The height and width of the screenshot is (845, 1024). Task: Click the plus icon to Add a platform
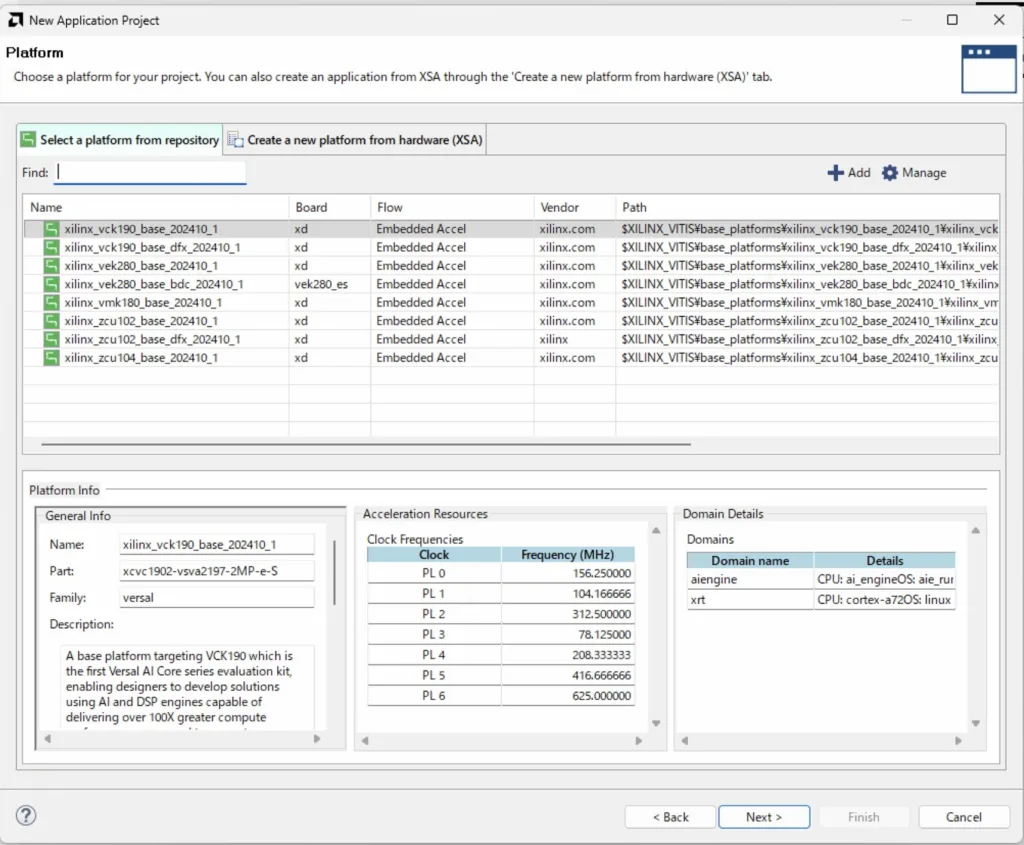[x=835, y=173]
